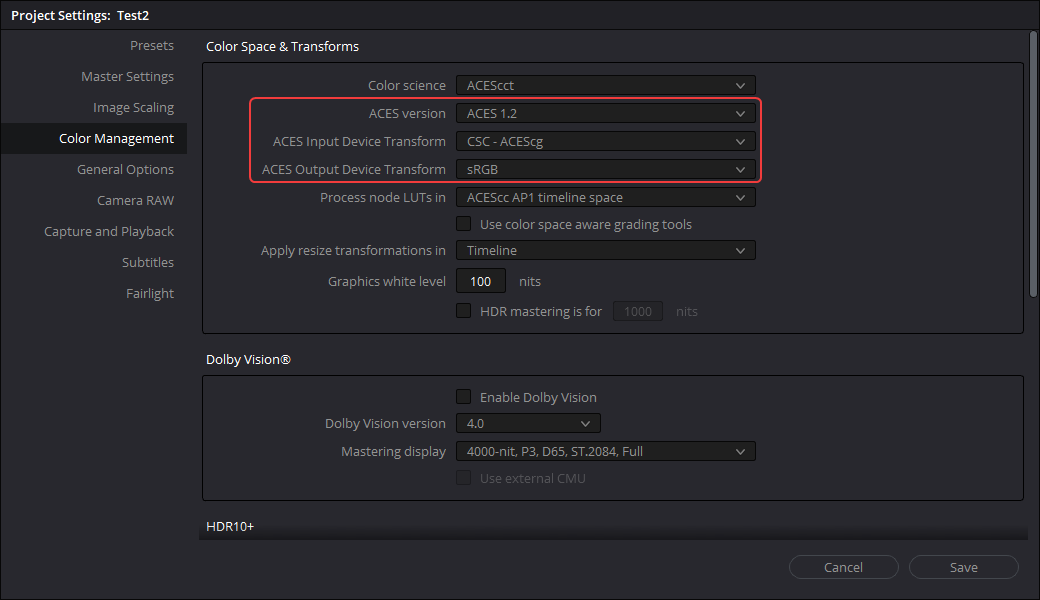Open ACES Output Device Transform dropdown
This screenshot has height=600, width=1040.
(x=605, y=170)
